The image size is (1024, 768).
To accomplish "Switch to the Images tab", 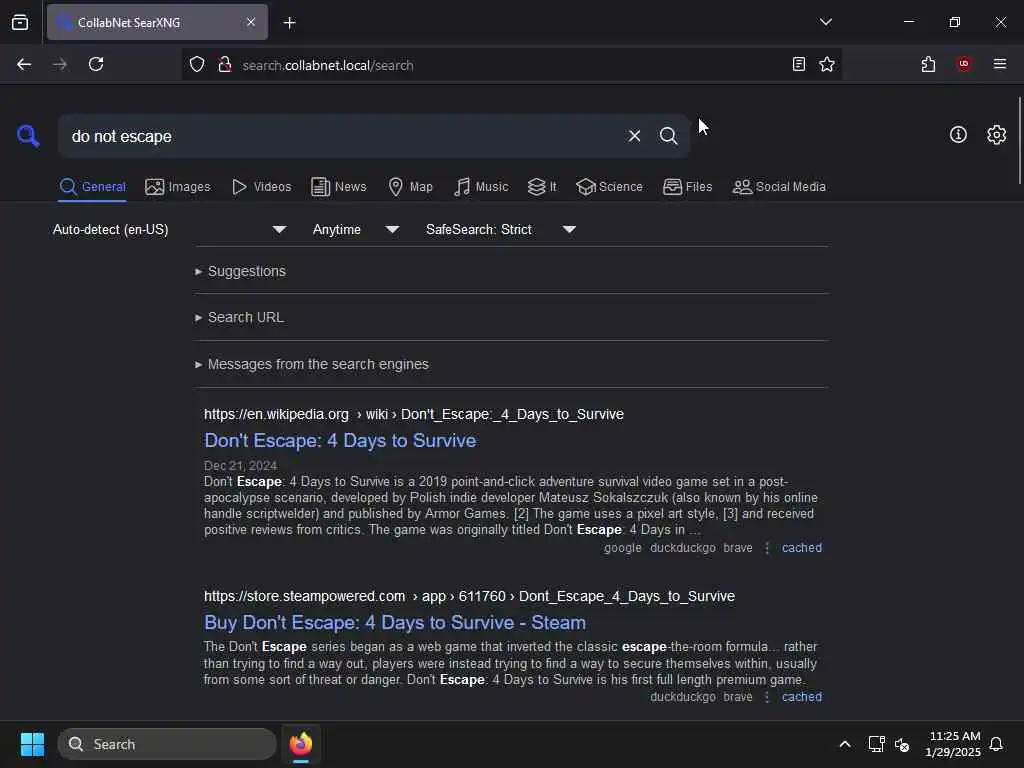I will pyautogui.click(x=178, y=187).
